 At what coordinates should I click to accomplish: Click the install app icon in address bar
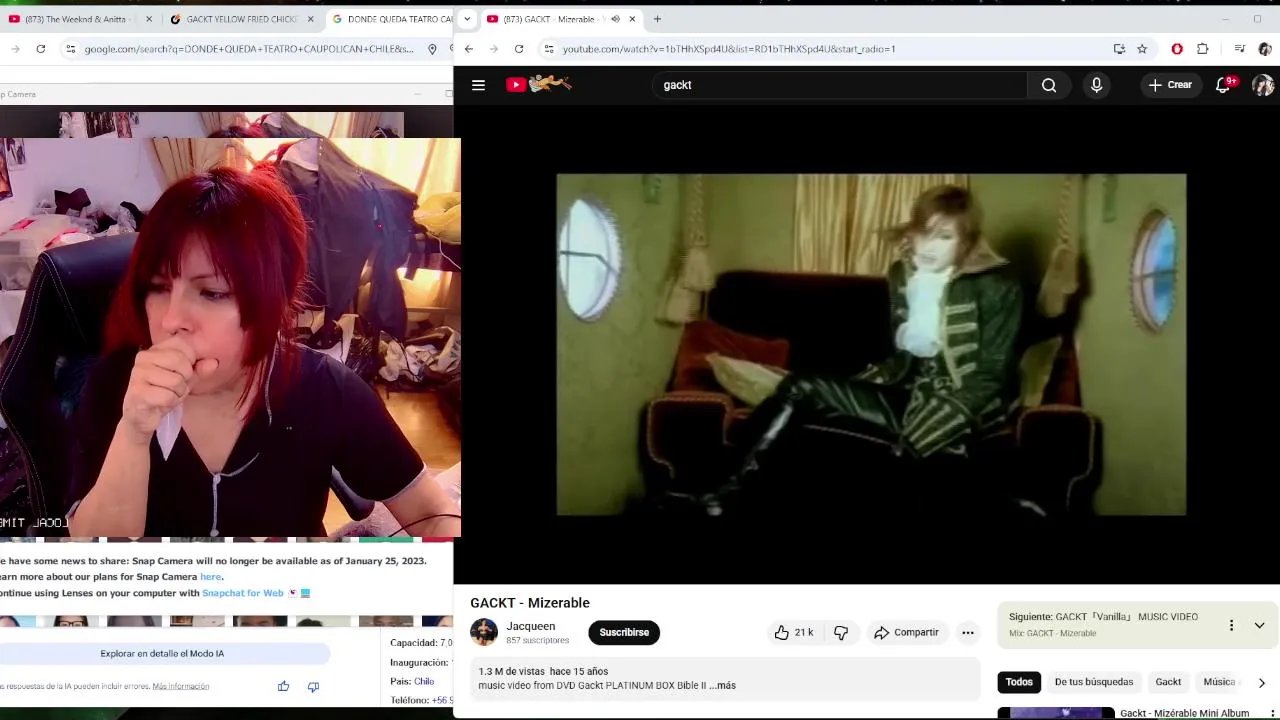1119,49
